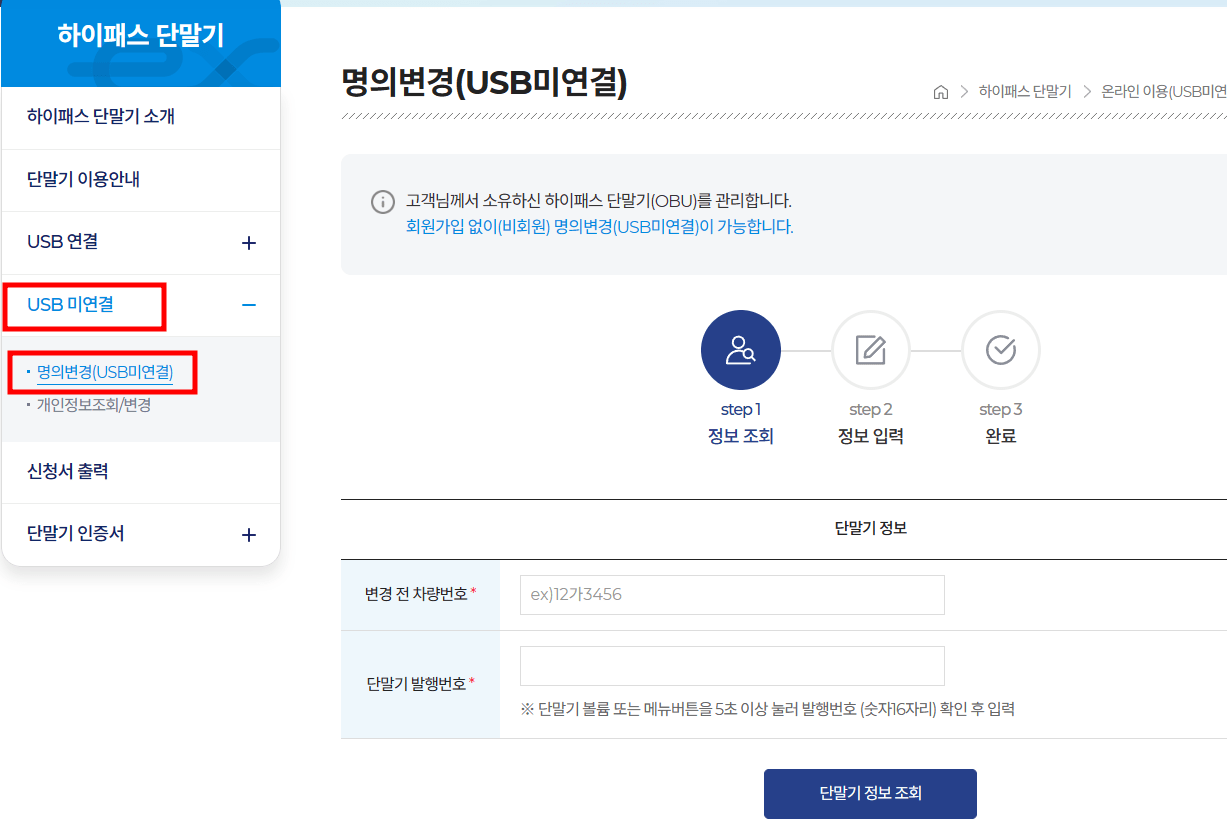Select the step 1 정보 조회 person icon

tap(740, 350)
